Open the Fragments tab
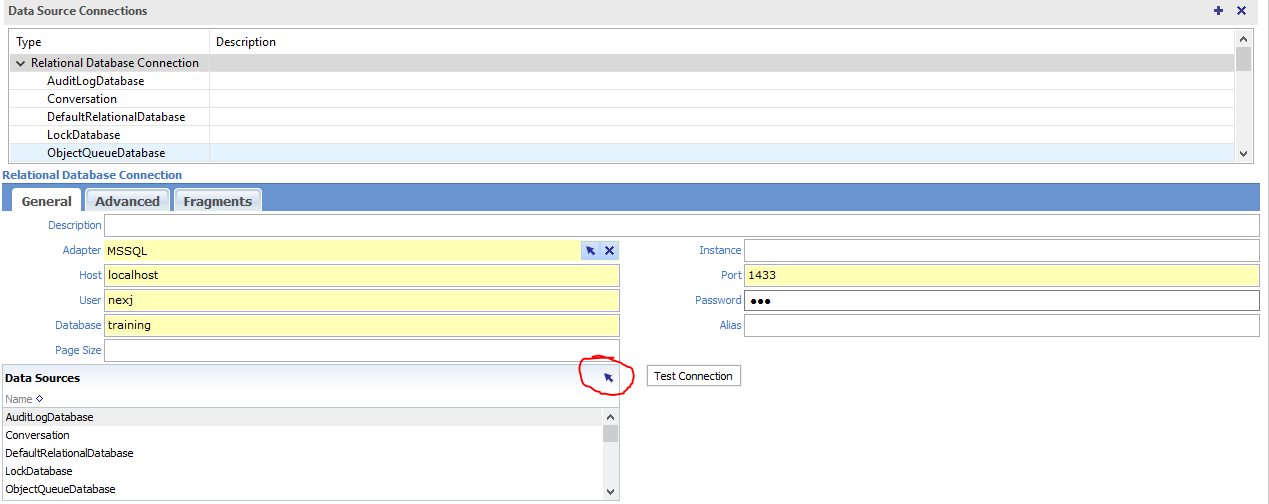The height and width of the screenshot is (504, 1269). tap(217, 201)
